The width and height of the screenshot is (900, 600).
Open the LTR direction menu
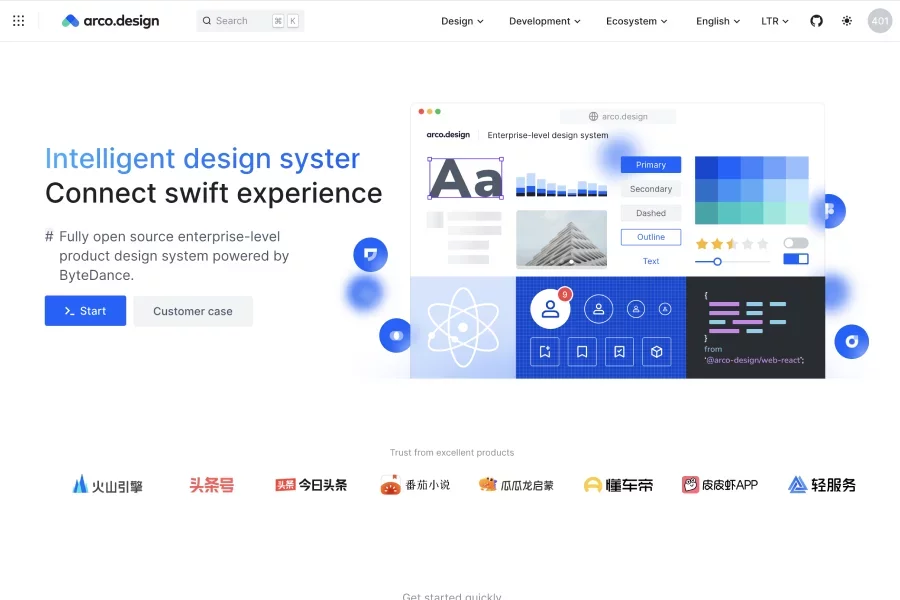coord(775,21)
